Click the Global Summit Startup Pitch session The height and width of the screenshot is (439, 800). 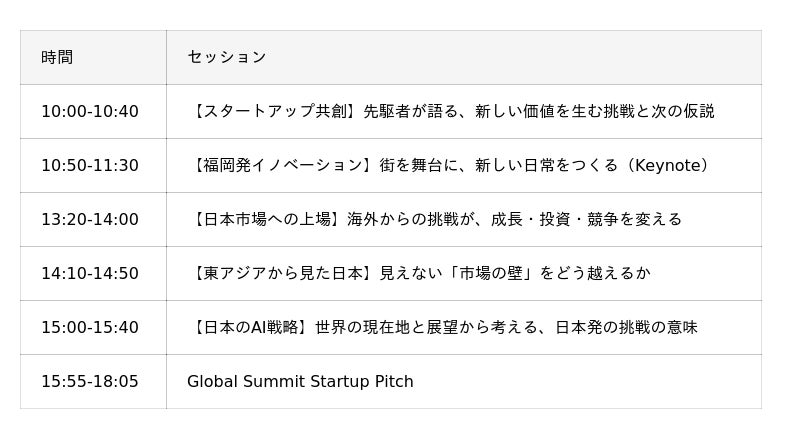click(300, 381)
